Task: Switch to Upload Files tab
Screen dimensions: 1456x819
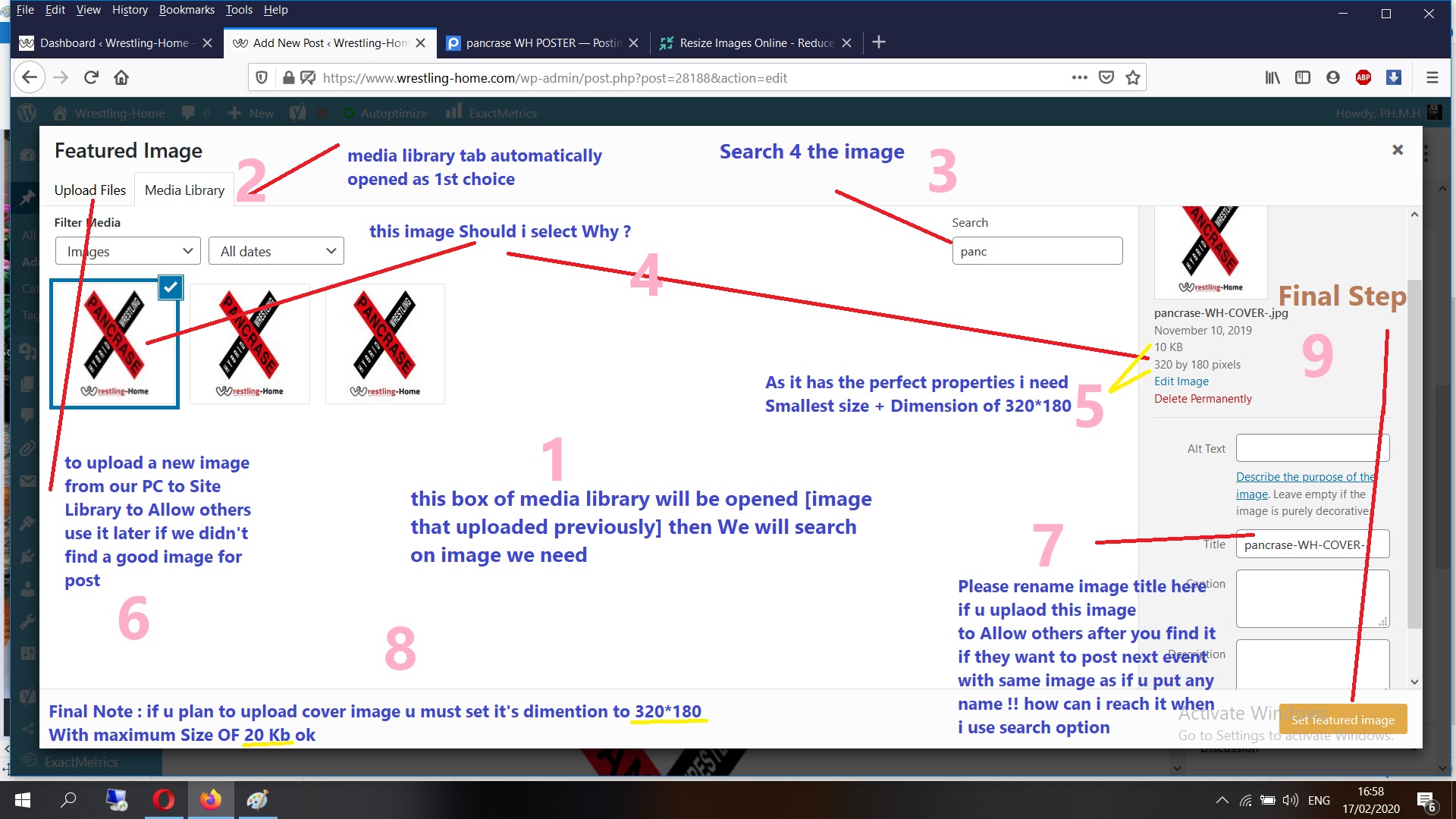Action: (90, 190)
